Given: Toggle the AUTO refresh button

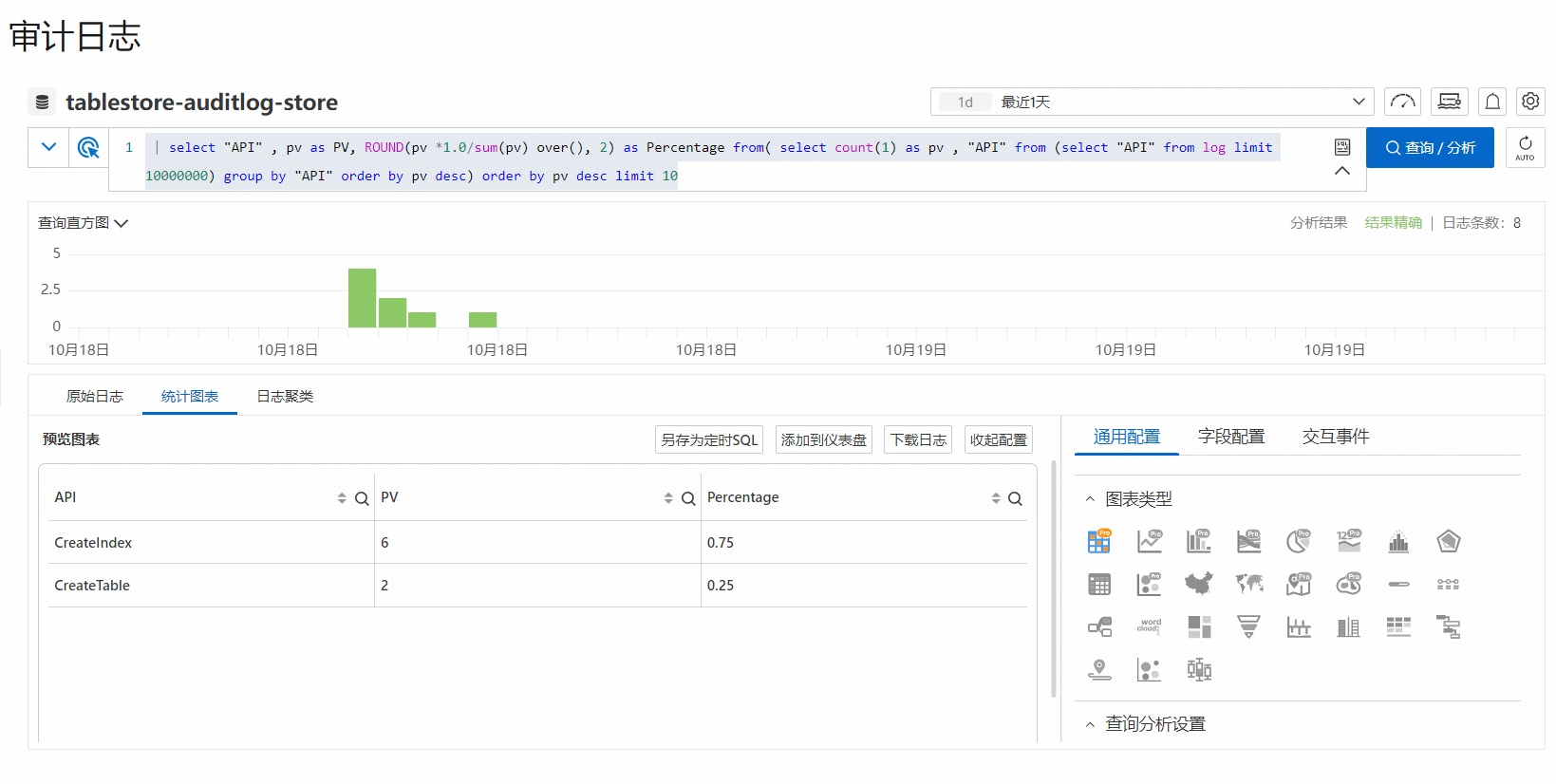Looking at the screenshot, I should click(x=1525, y=148).
